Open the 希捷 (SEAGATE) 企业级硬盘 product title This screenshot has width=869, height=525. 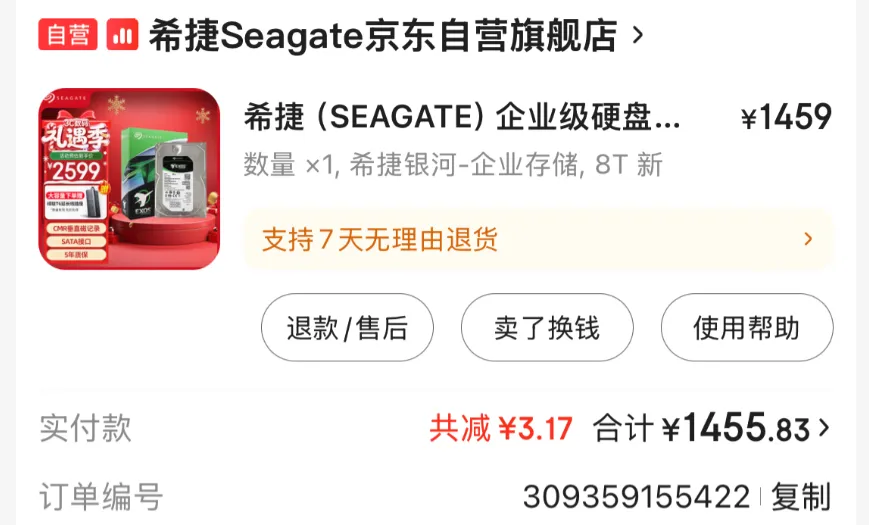462,117
